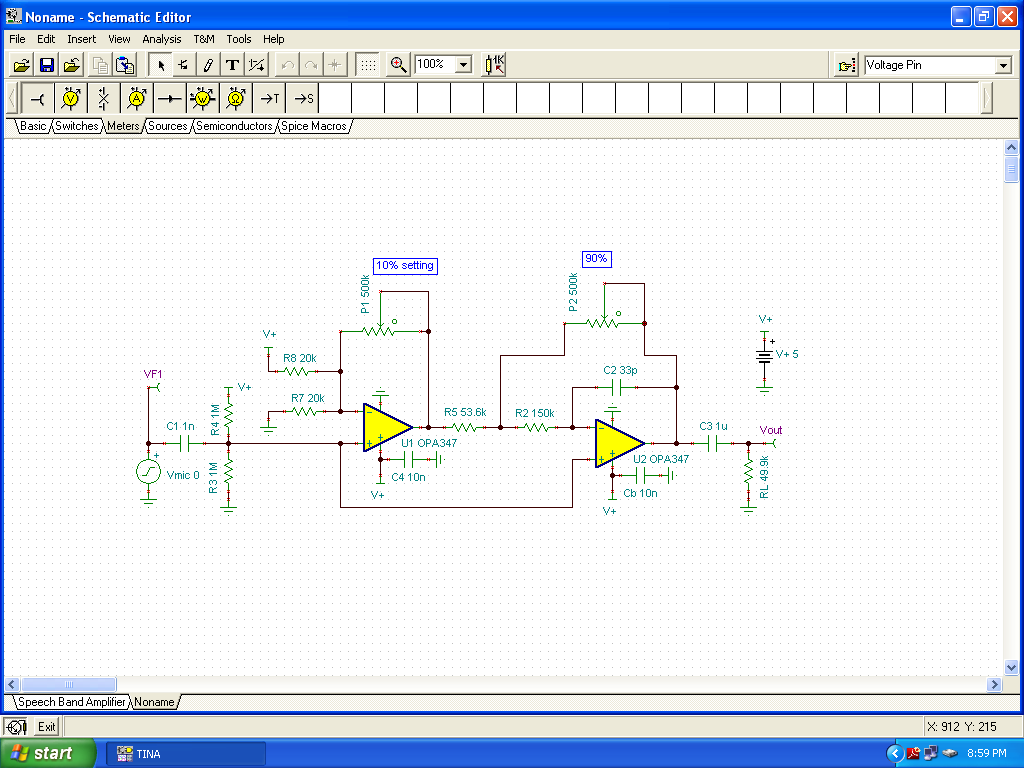
Task: Click the hand icon beside Voltage Pin
Action: [847, 65]
